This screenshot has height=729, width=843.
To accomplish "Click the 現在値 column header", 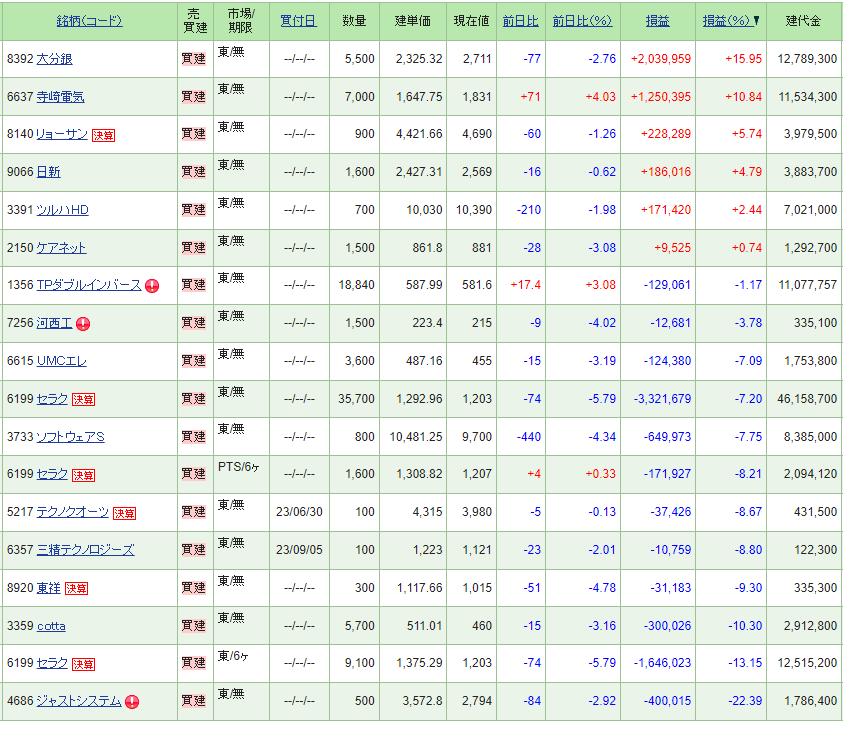I will [471, 21].
